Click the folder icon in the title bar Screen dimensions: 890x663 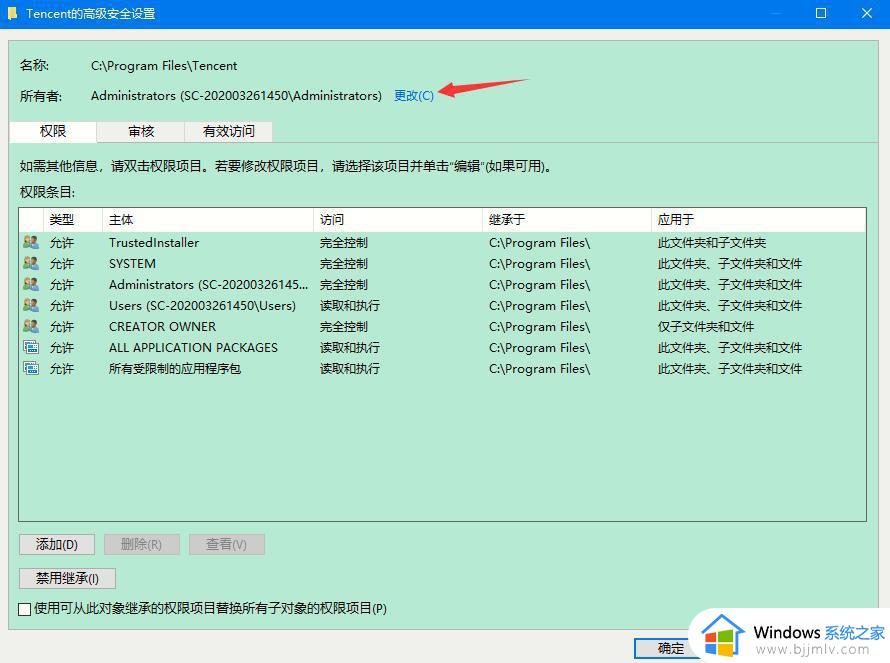[x=12, y=13]
